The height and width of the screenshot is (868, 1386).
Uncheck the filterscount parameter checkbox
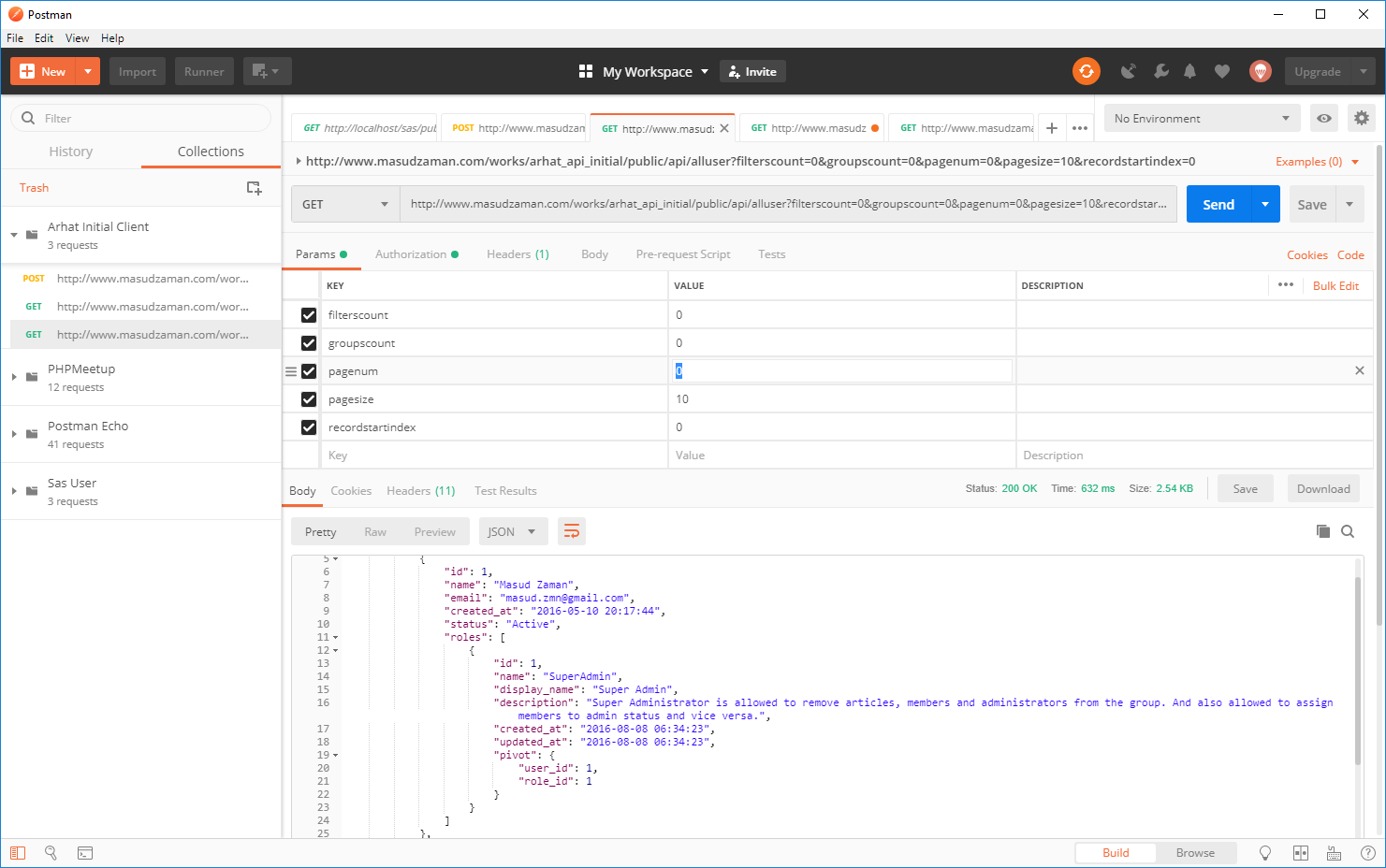309,315
